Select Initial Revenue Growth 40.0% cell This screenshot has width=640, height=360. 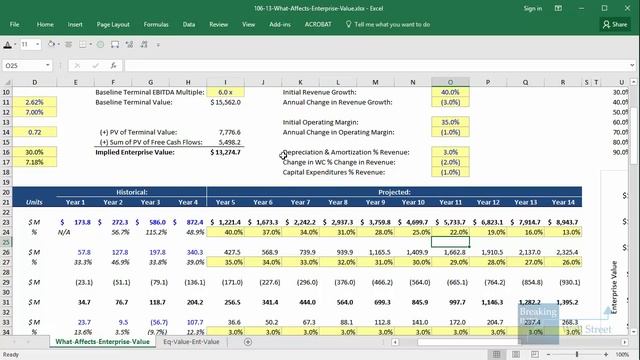(450, 92)
